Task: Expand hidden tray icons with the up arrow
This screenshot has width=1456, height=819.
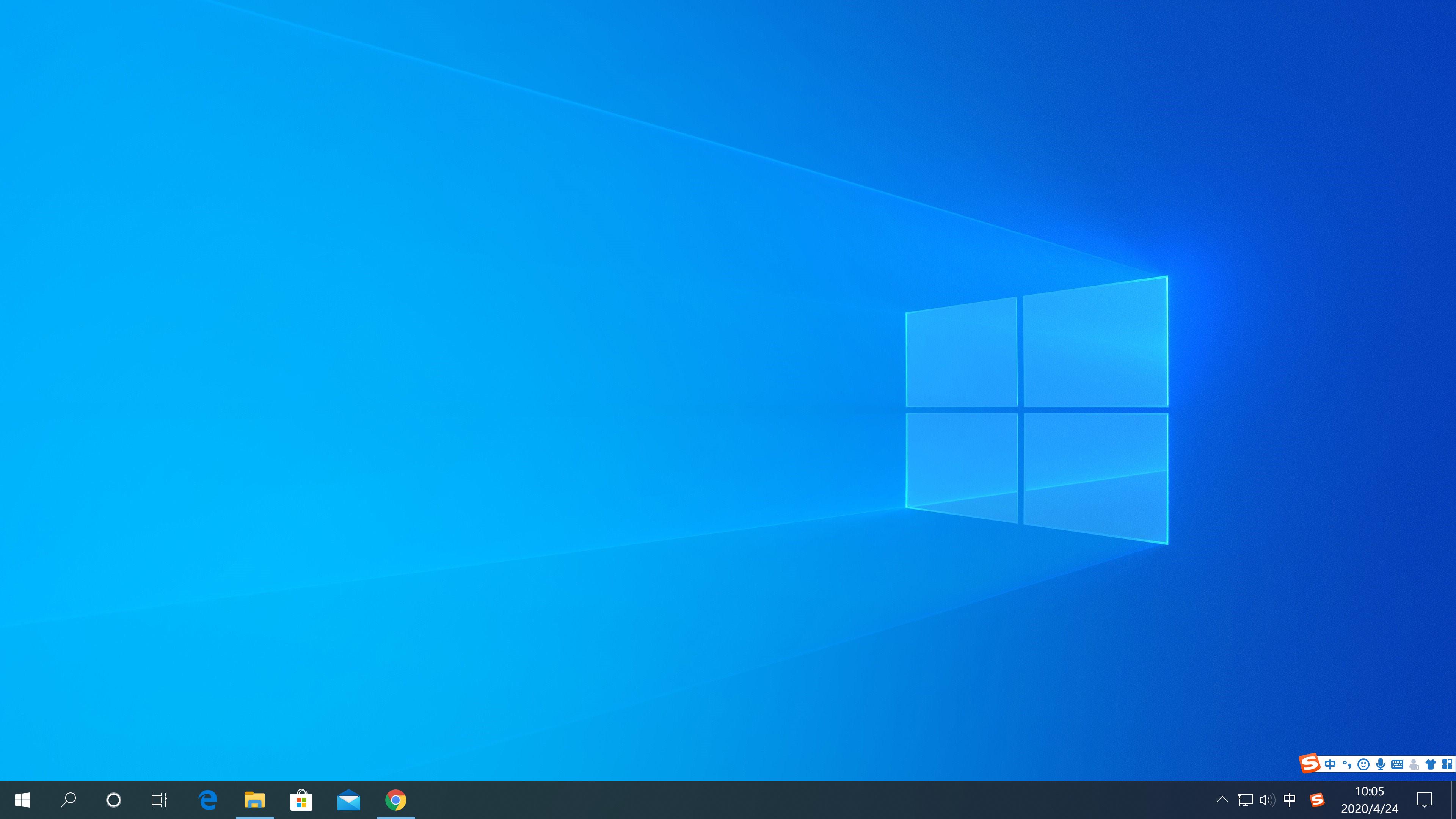Action: tap(1222, 800)
